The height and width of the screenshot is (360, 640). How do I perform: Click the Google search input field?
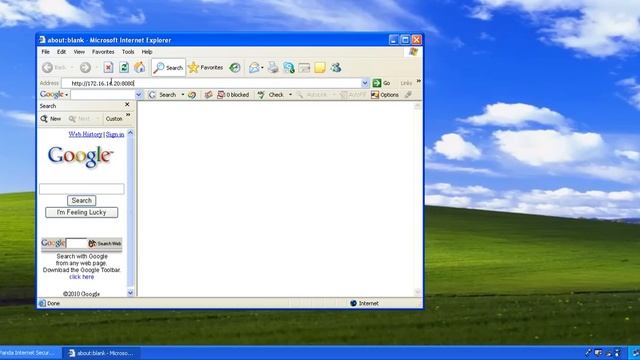[82, 189]
